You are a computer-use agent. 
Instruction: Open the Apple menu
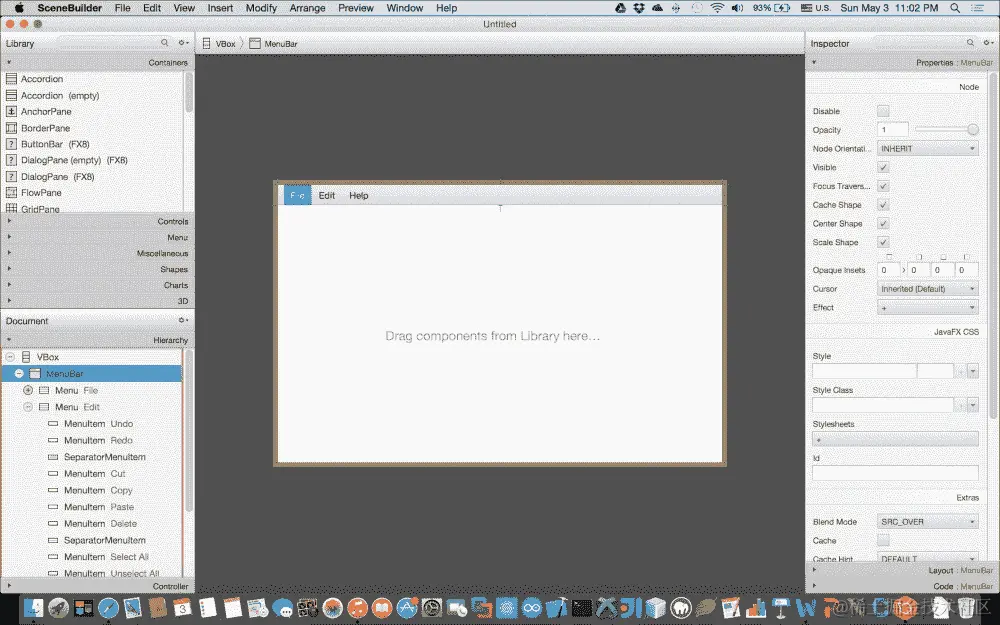tap(18, 8)
